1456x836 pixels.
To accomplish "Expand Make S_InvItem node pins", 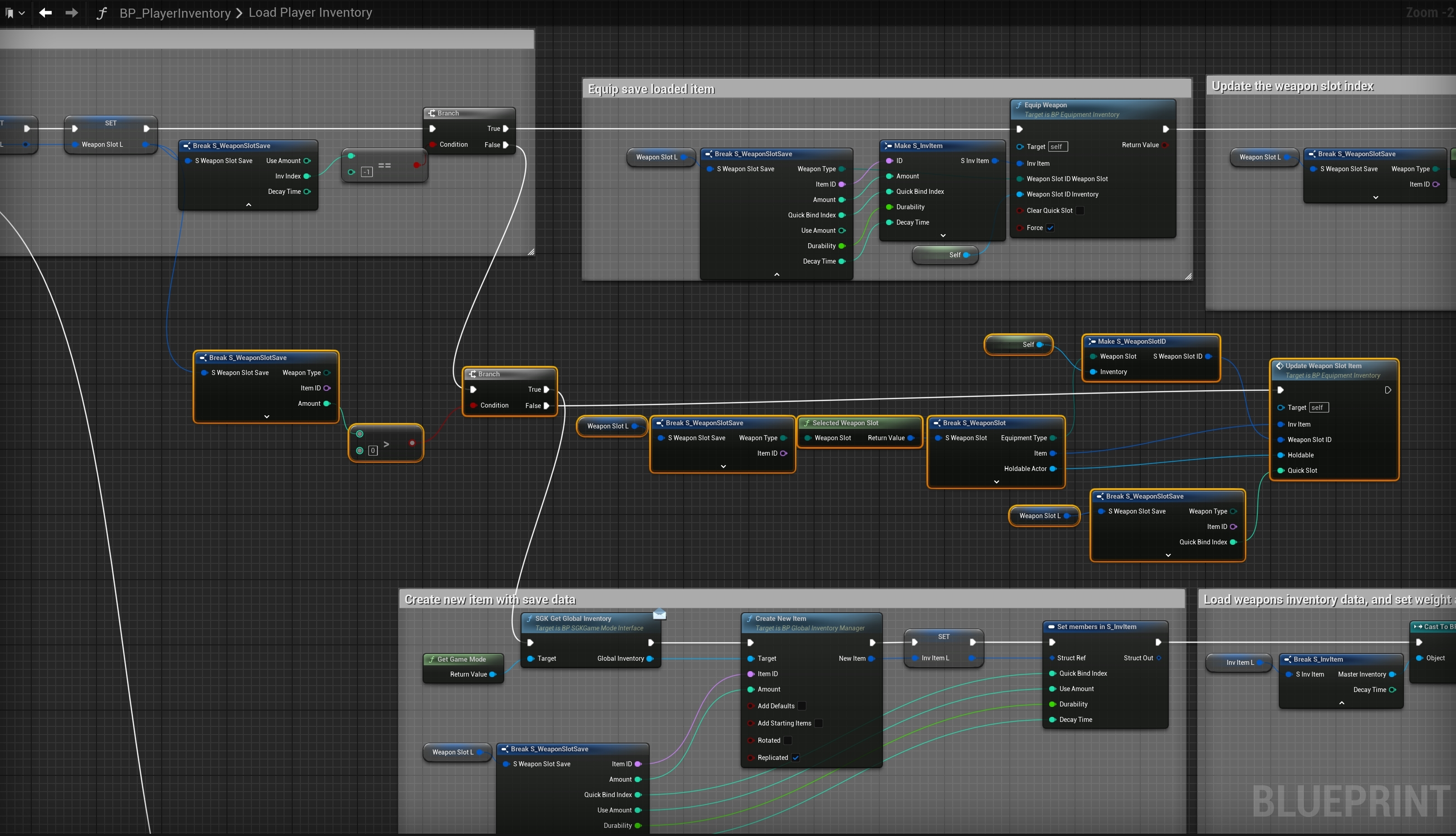I will coord(943,235).
